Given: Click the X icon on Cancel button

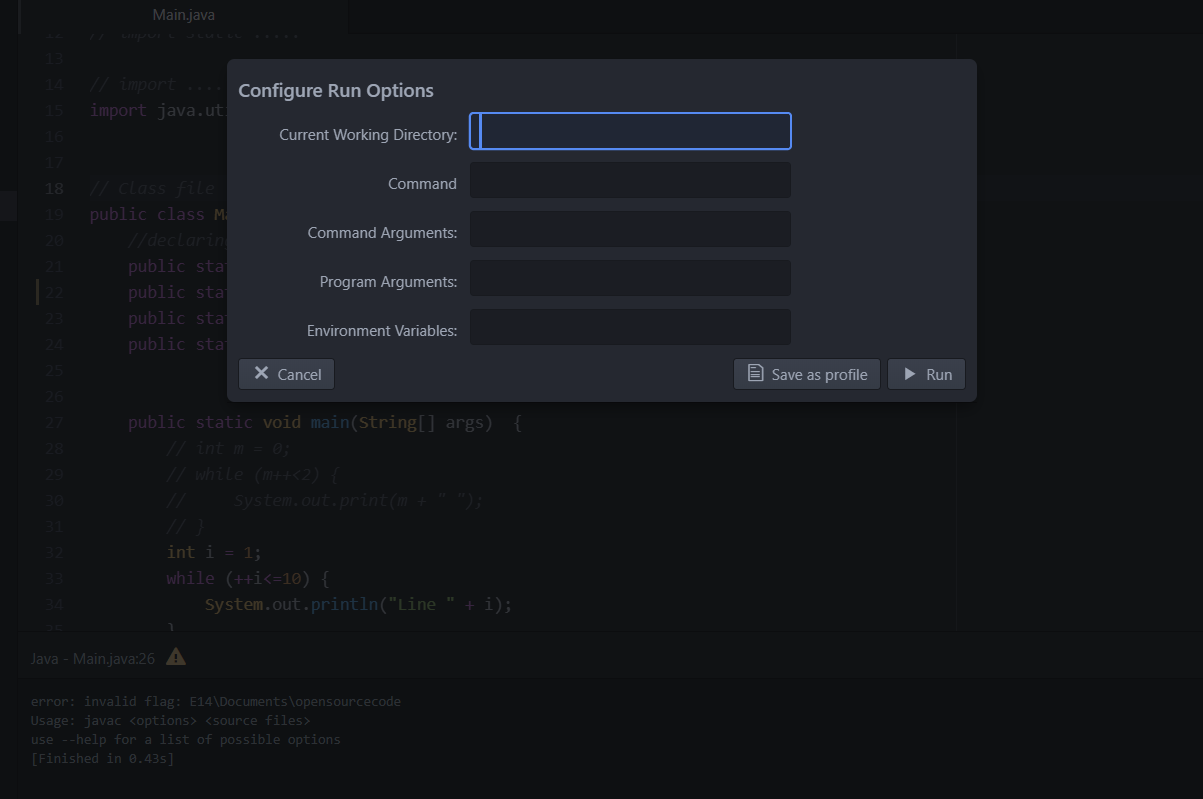Looking at the screenshot, I should tap(261, 373).
